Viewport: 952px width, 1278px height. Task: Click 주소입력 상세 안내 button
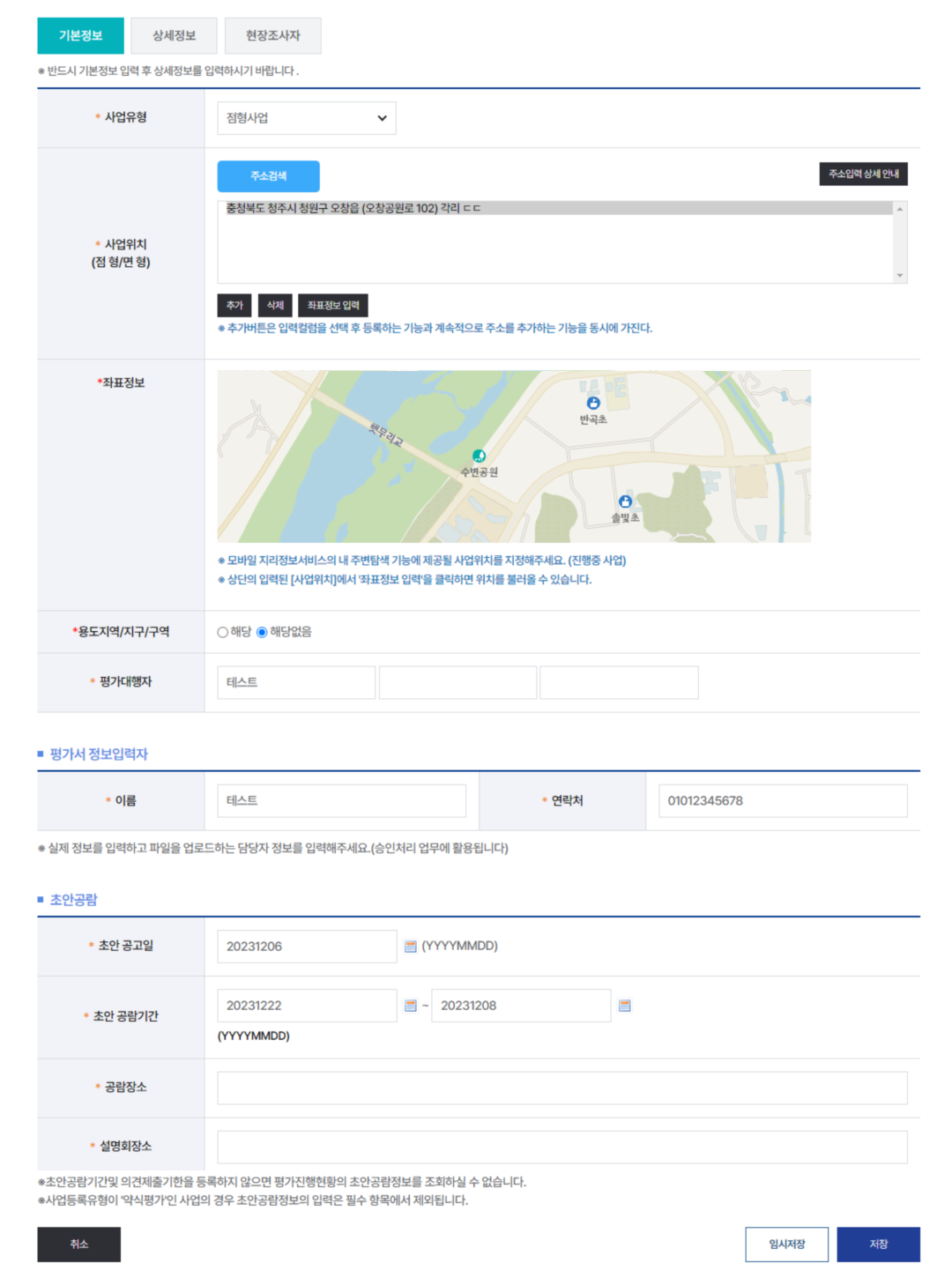tap(862, 175)
